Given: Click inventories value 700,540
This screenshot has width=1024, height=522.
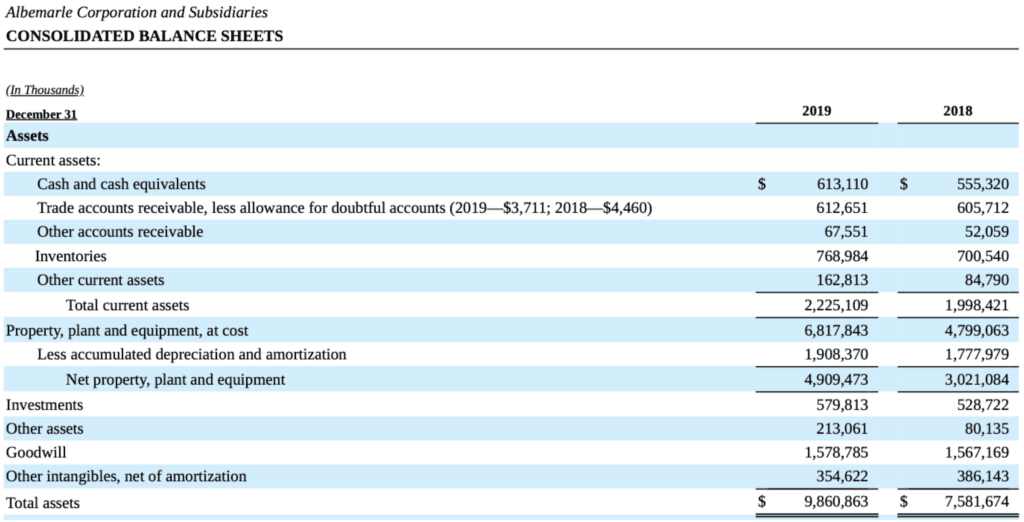Looking at the screenshot, I should pyautogui.click(x=983, y=256).
